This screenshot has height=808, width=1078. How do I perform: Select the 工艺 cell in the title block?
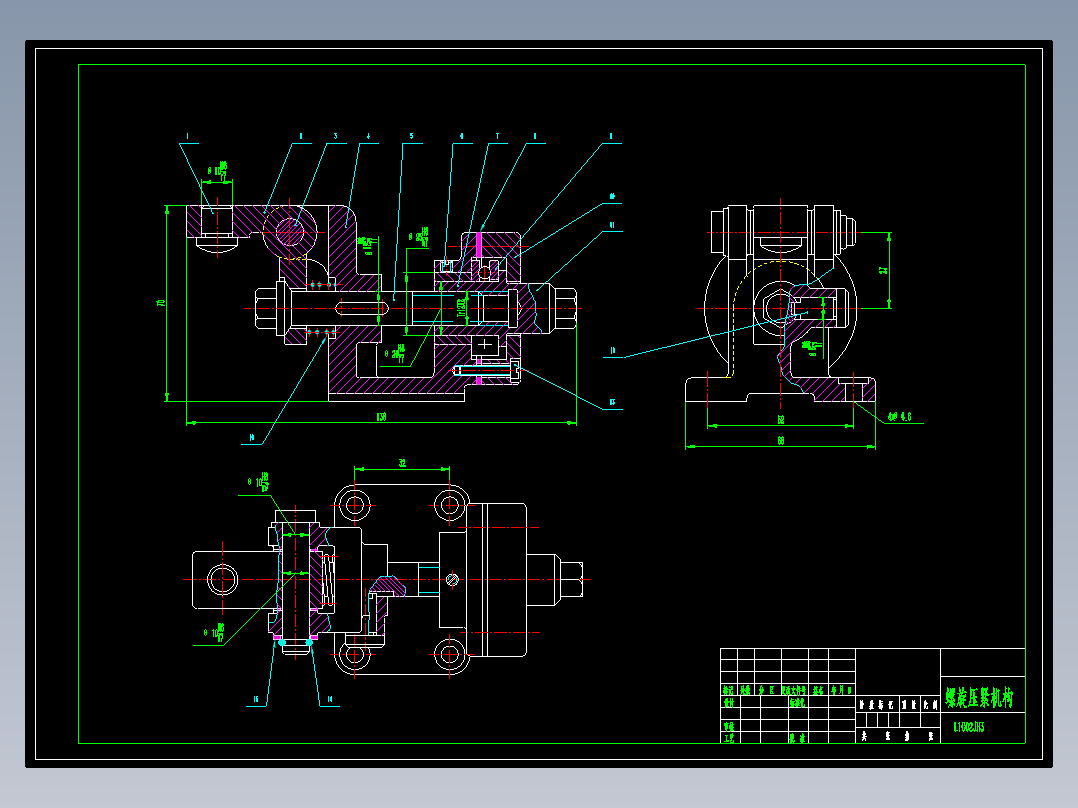coord(729,738)
